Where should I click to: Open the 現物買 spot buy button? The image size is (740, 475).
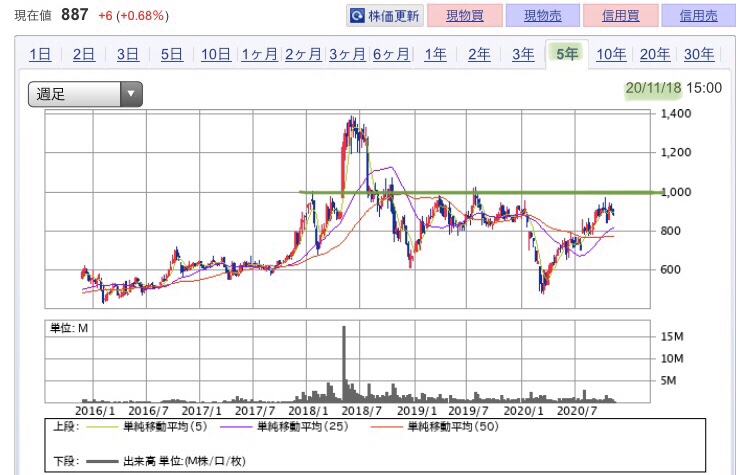(x=465, y=16)
